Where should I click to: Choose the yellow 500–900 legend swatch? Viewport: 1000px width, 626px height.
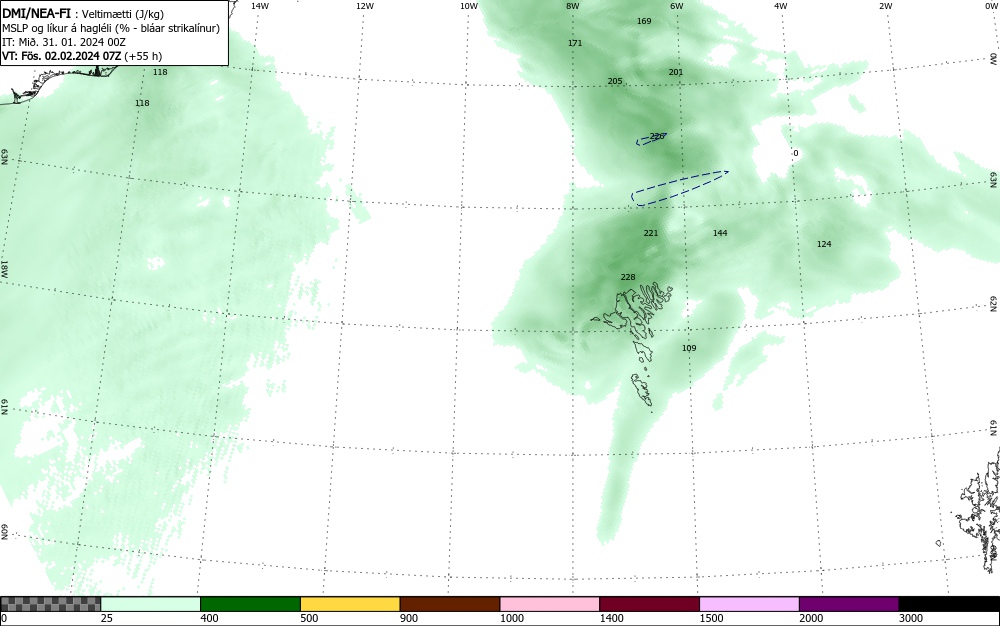[350, 604]
